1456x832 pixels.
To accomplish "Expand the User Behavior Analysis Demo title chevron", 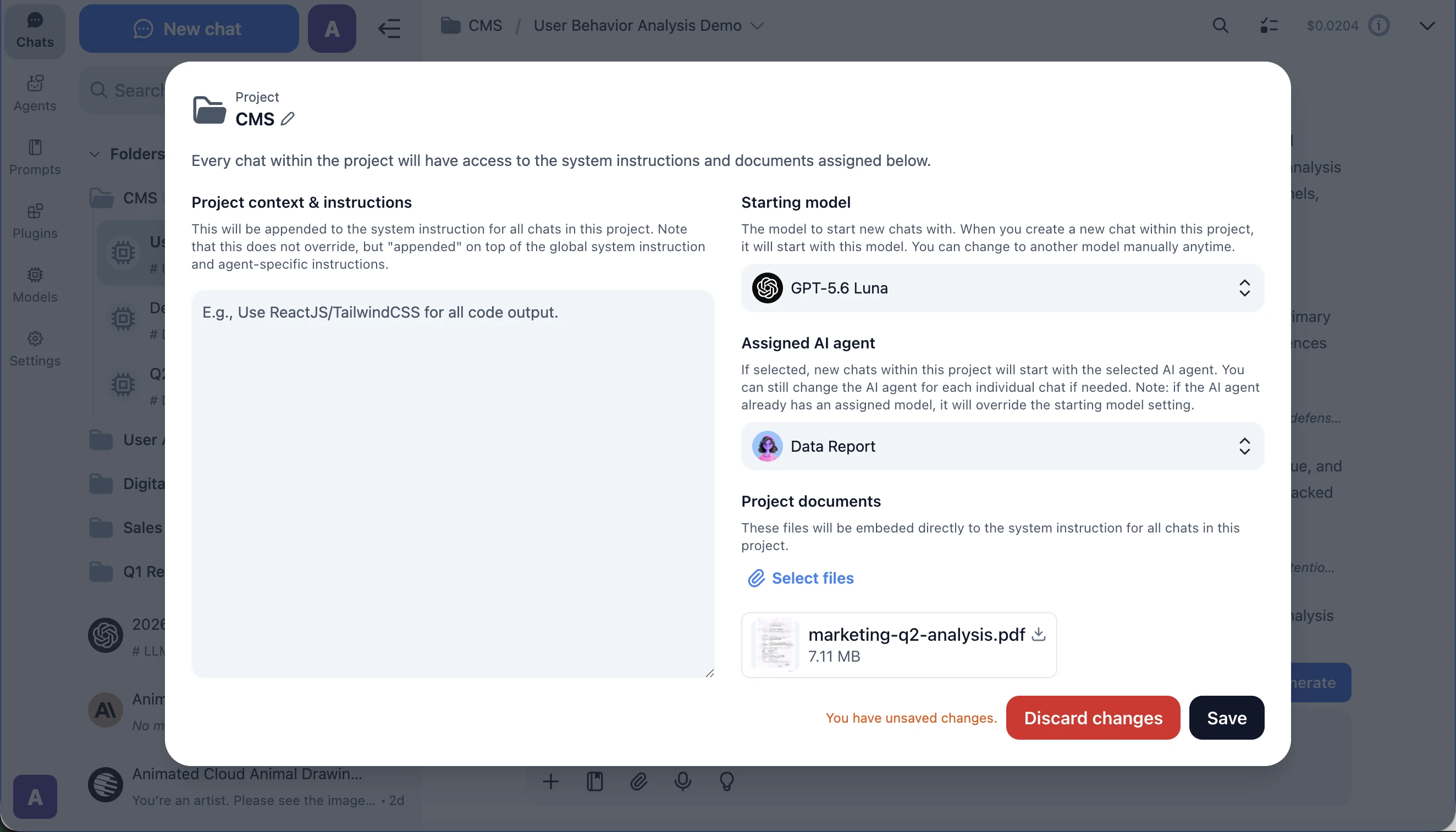I will (757, 26).
